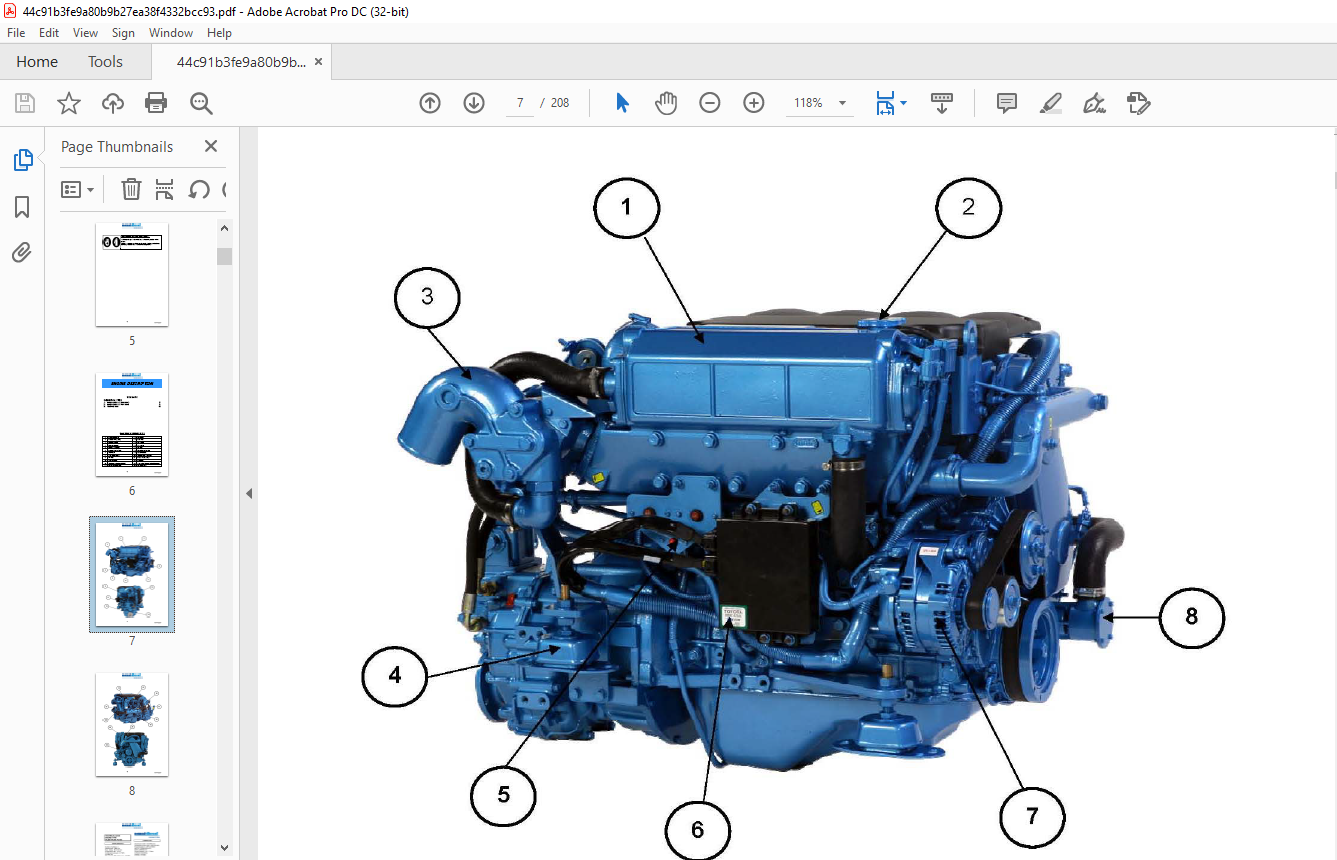Select the open PDF document tab
The width and height of the screenshot is (1337, 860).
241,62
